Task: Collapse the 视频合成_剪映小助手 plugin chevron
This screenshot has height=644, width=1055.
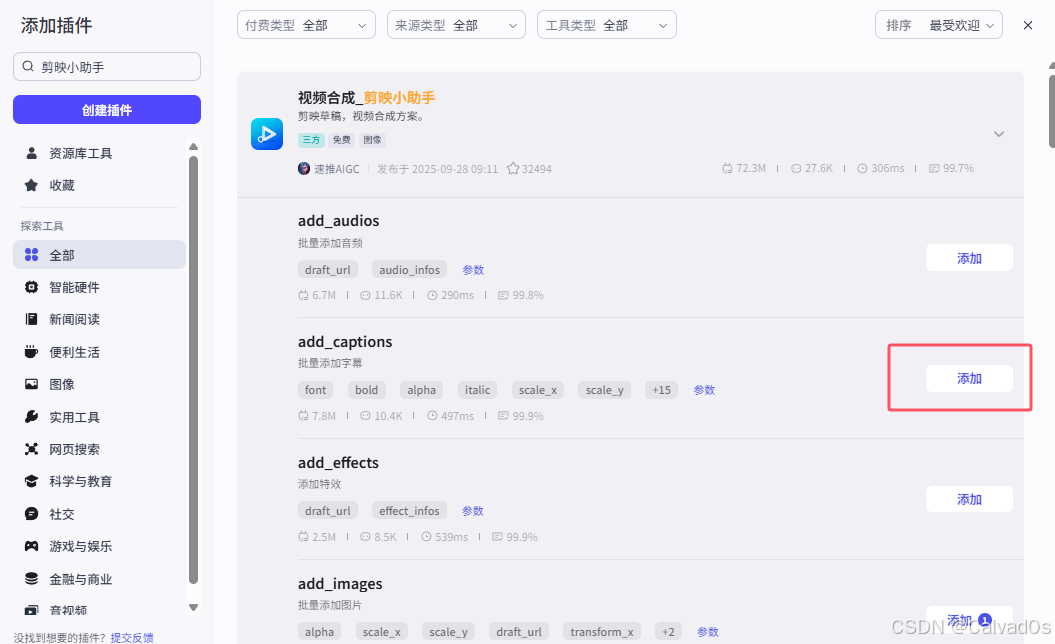Action: click(x=999, y=134)
